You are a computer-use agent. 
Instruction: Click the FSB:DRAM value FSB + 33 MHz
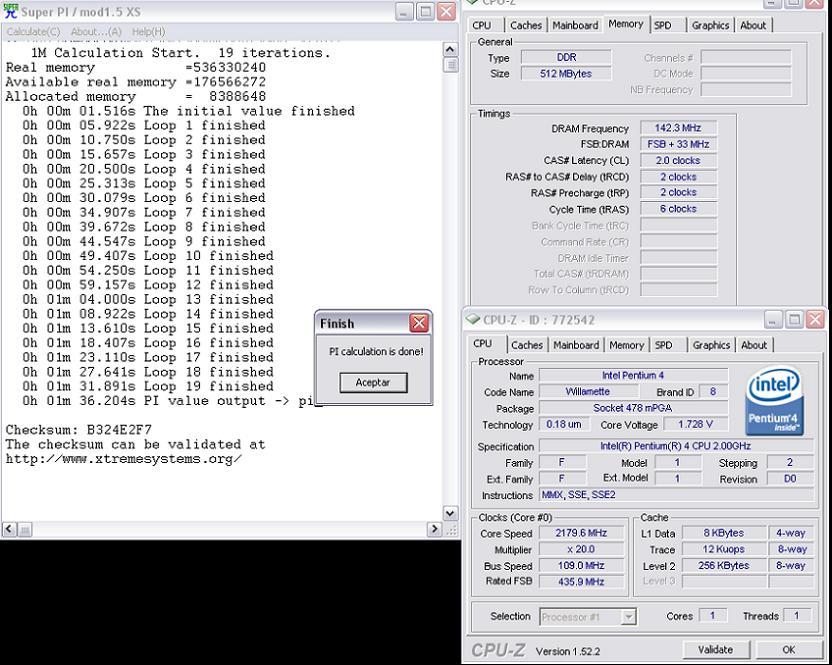678,144
